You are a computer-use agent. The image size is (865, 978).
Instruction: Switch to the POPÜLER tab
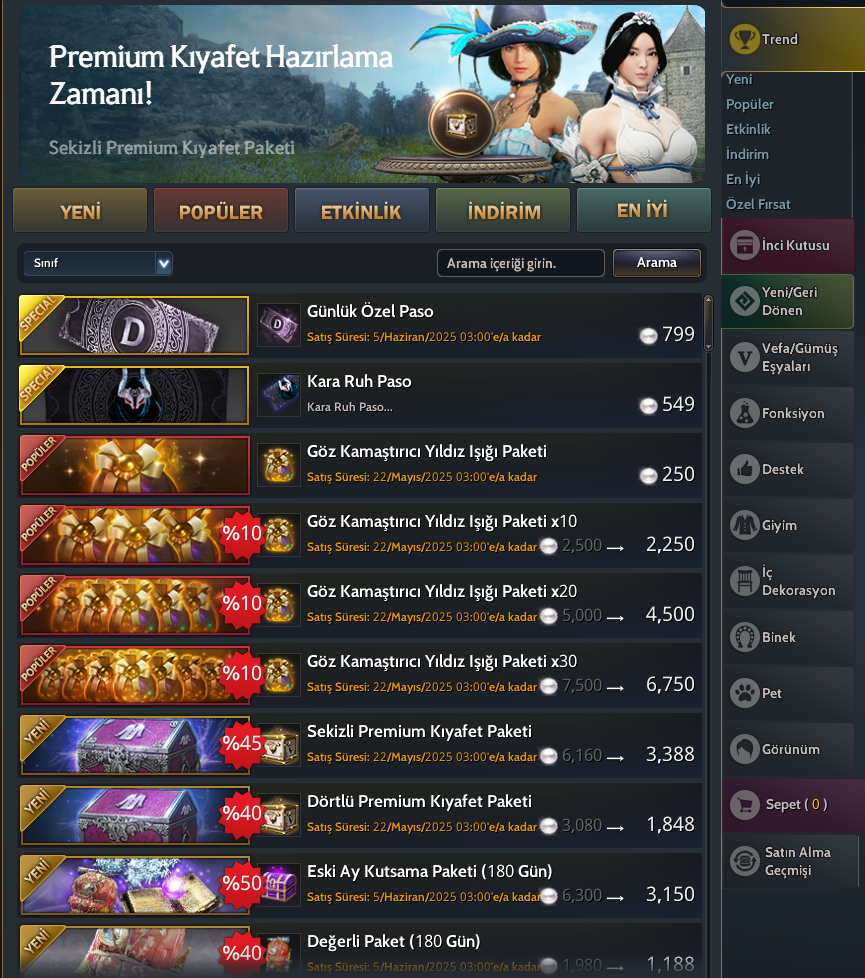pos(221,211)
